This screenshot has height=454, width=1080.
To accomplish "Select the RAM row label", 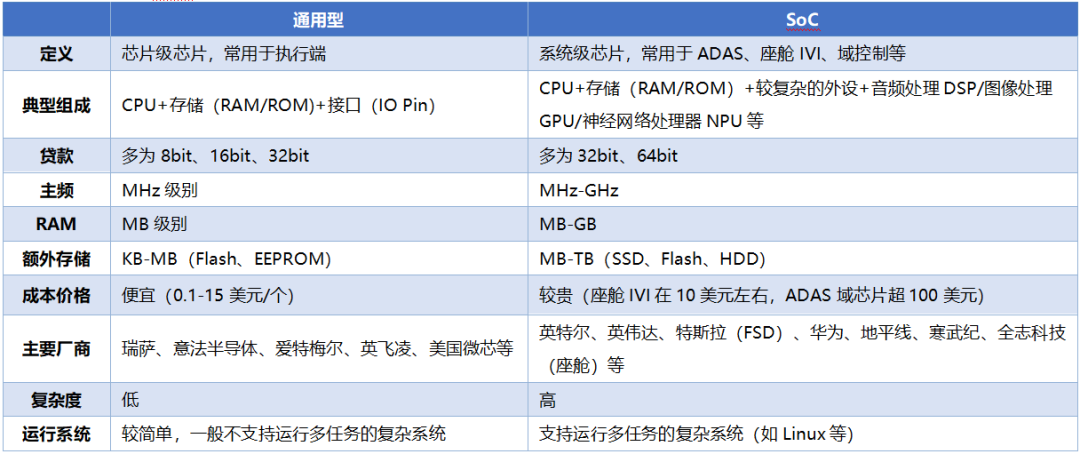I will pyautogui.click(x=56, y=224).
